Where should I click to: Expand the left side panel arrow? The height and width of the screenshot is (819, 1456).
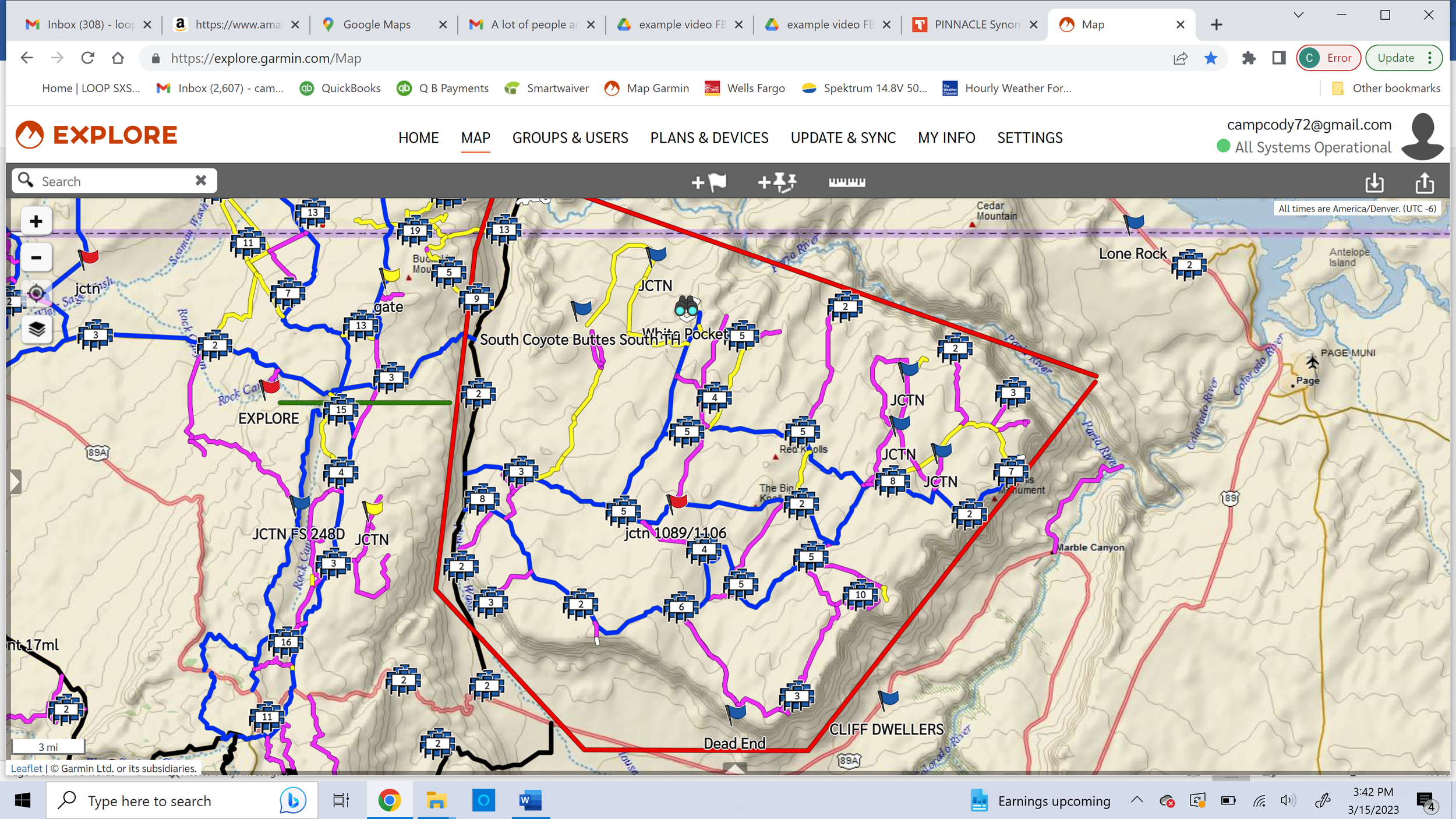[15, 482]
